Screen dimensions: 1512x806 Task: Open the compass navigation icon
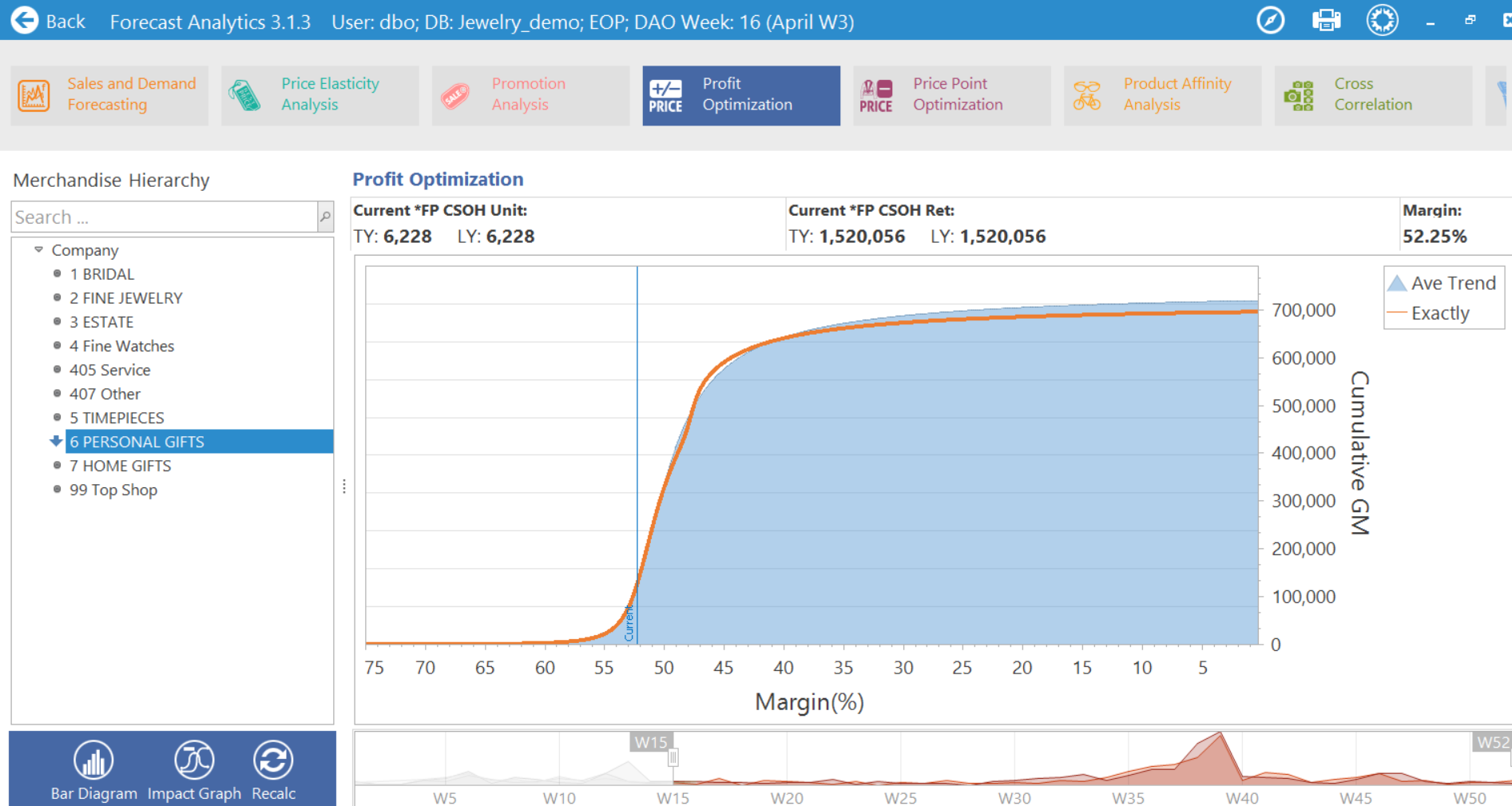click(x=1270, y=20)
